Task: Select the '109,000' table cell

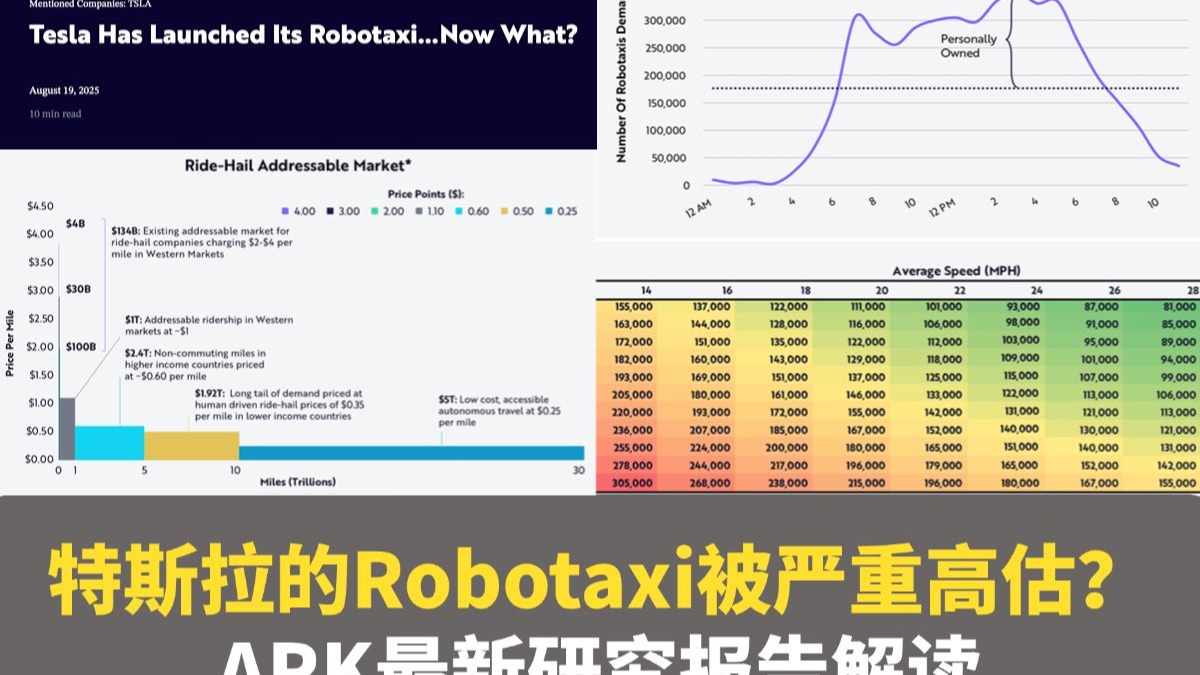Action: (1022, 359)
